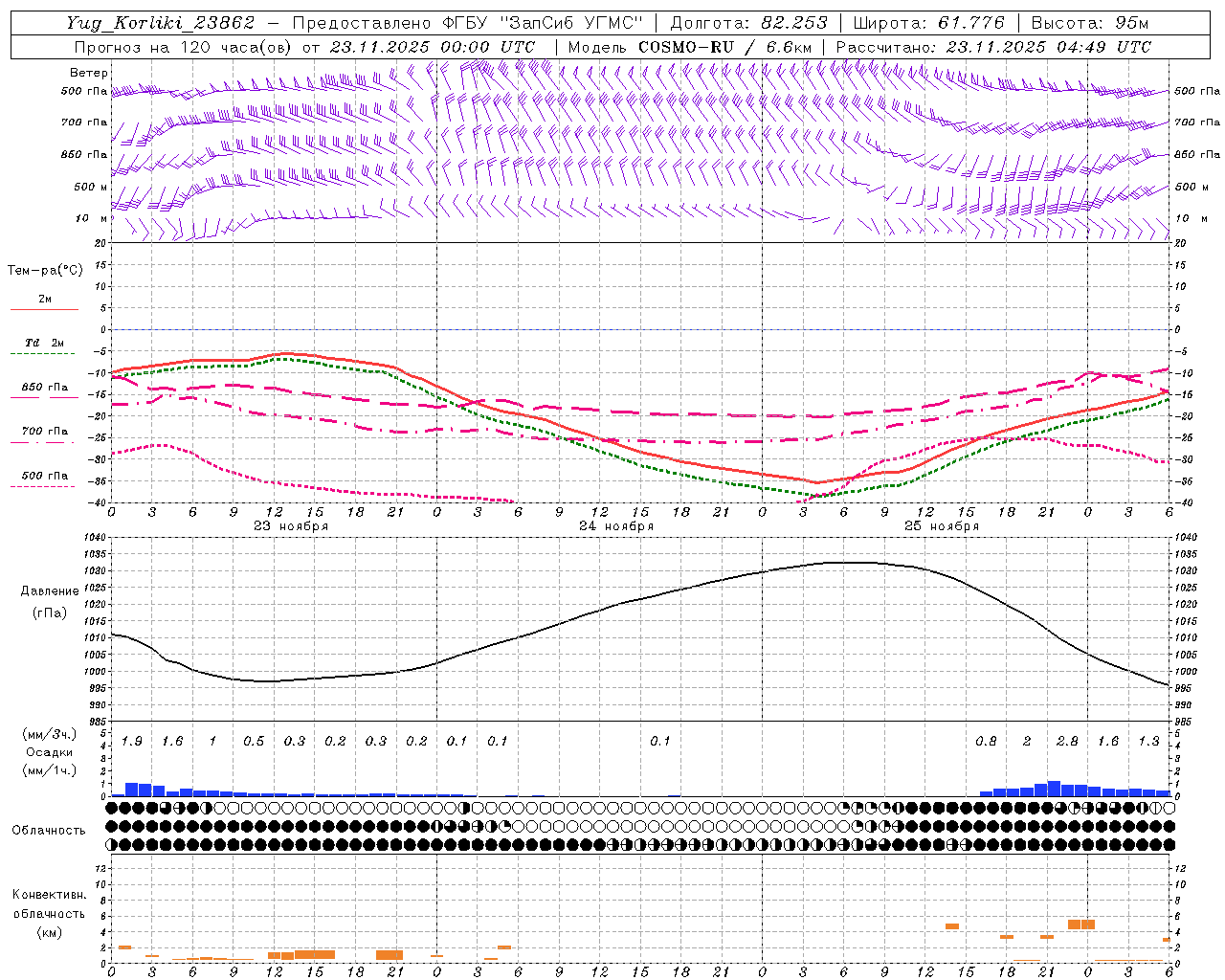Click the (мм/3ч.) units label
Screen dimensions: 1225x980
[49, 735]
